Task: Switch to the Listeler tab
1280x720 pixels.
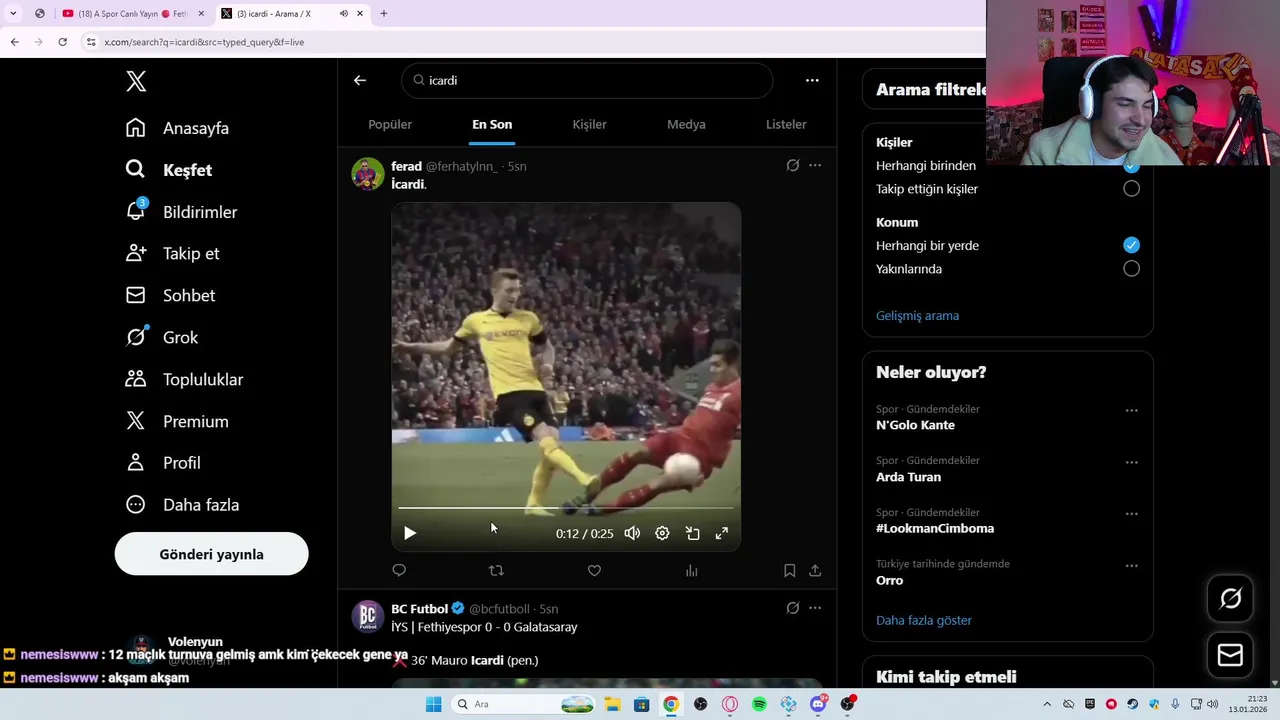Action: click(x=786, y=124)
